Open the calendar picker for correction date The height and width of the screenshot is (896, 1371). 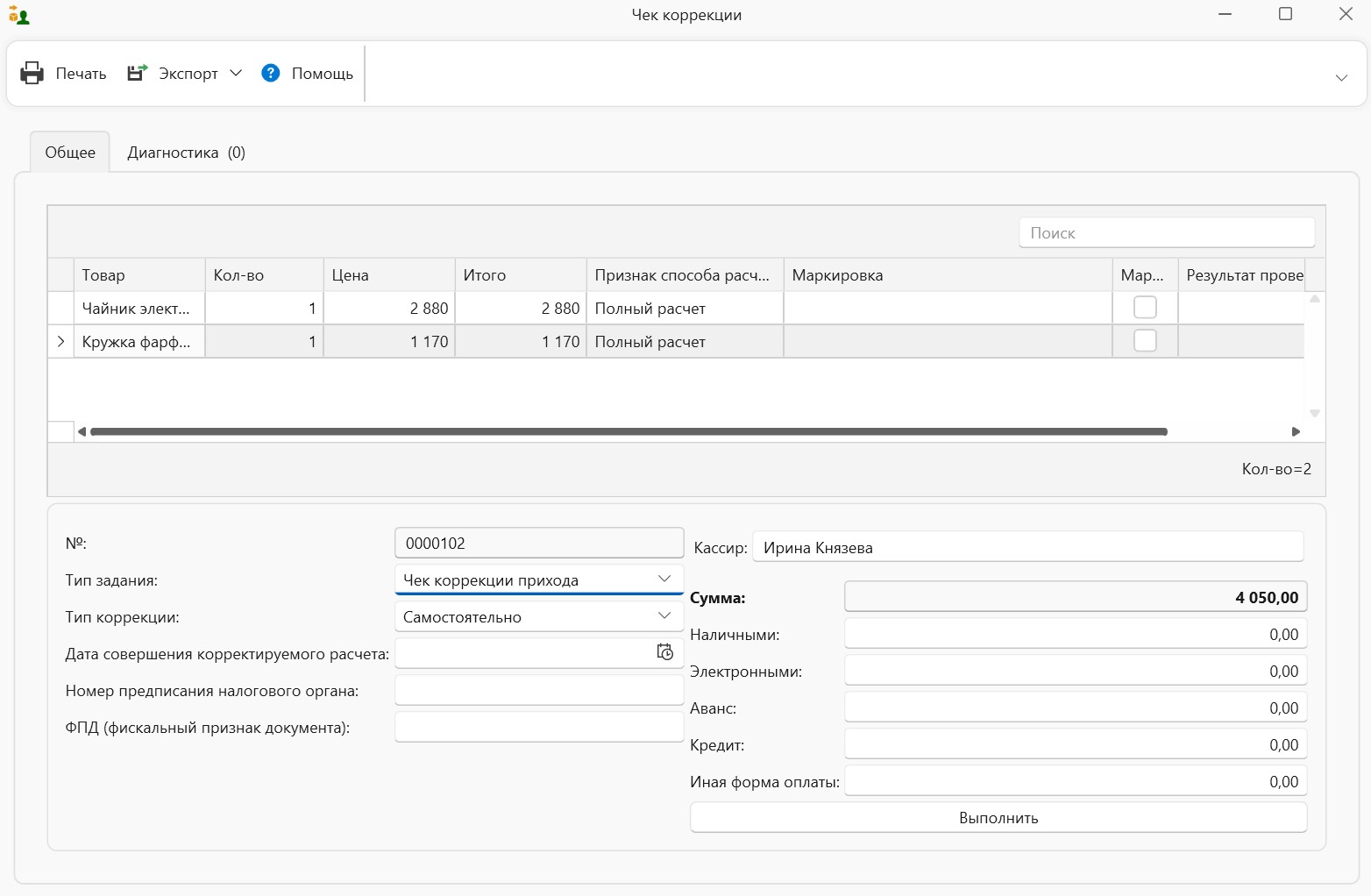(665, 652)
